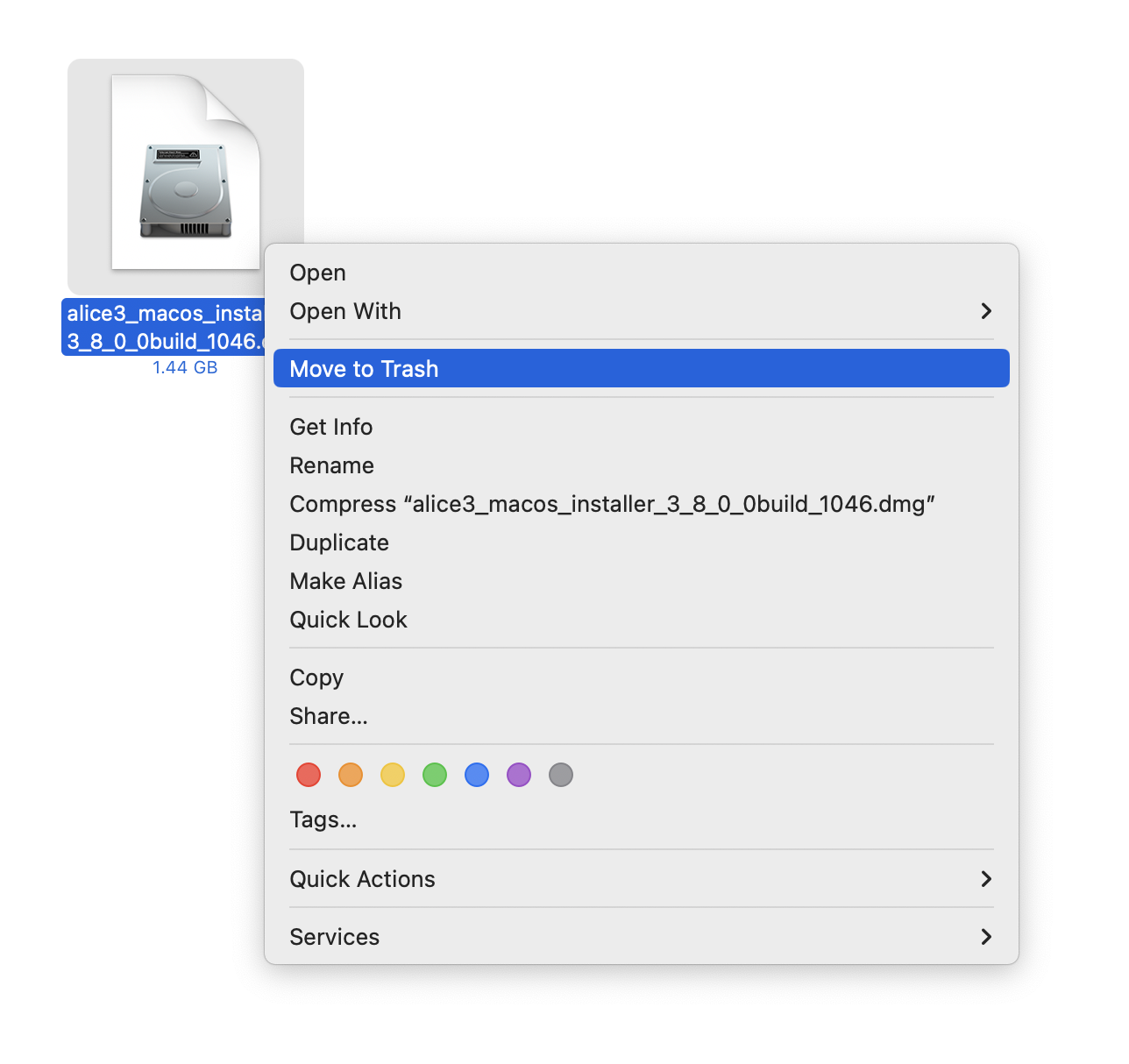Open the Tags dialog

pos(323,819)
